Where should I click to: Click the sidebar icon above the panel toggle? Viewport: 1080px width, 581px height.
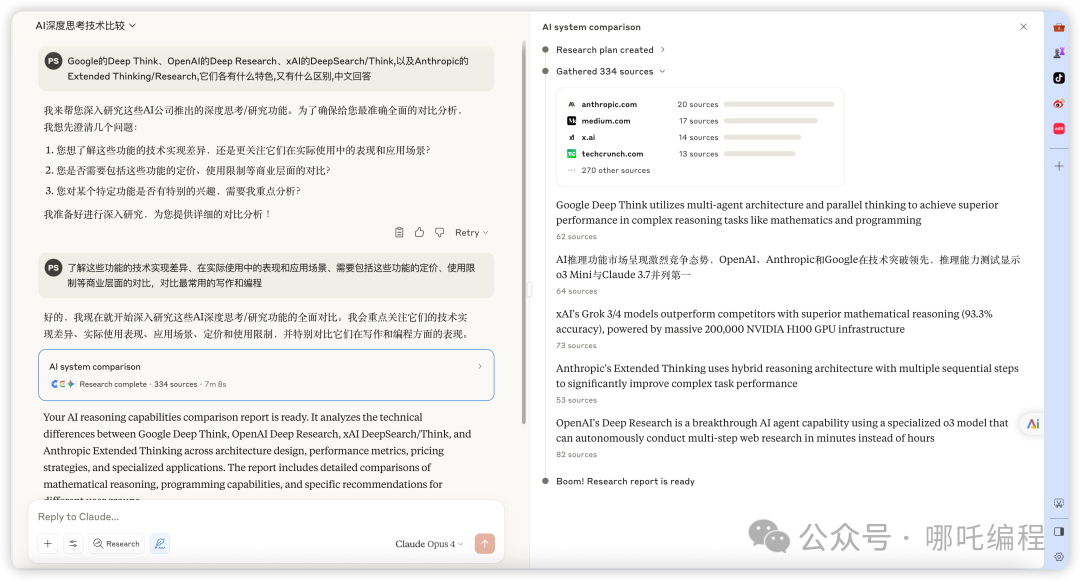point(1059,503)
